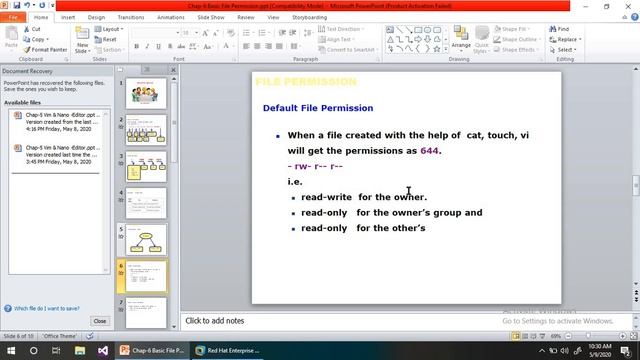Switch to the Slide Show tab
640x360 pixels.
coord(211,18)
